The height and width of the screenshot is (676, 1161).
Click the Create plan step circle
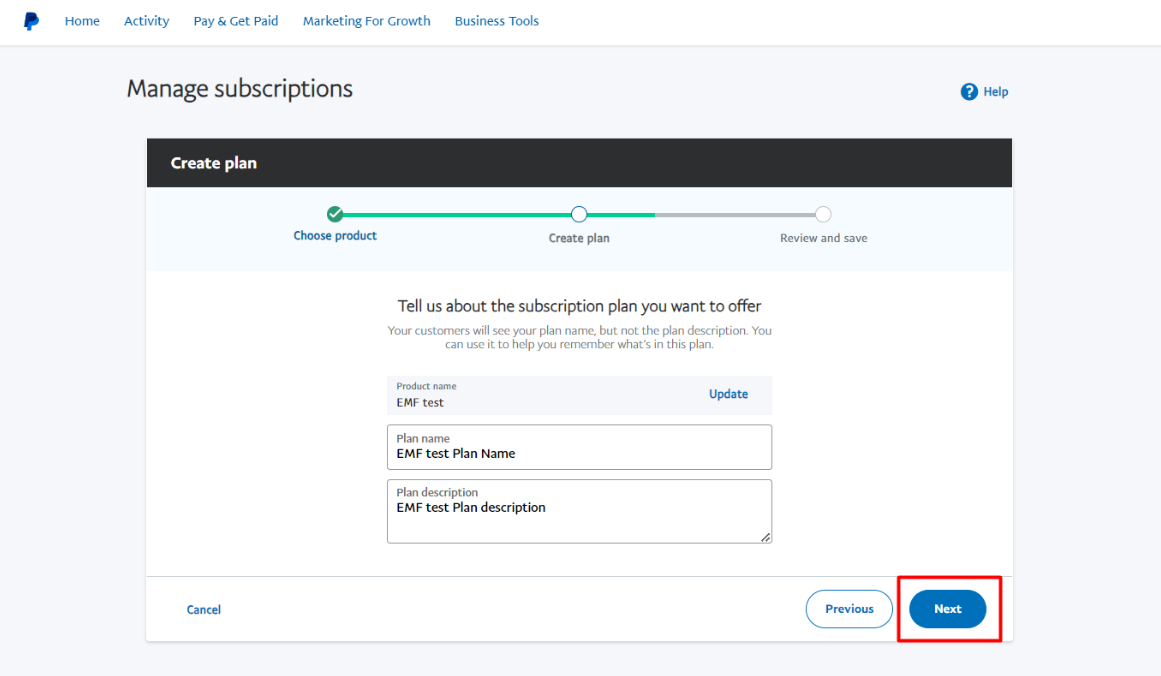point(579,214)
